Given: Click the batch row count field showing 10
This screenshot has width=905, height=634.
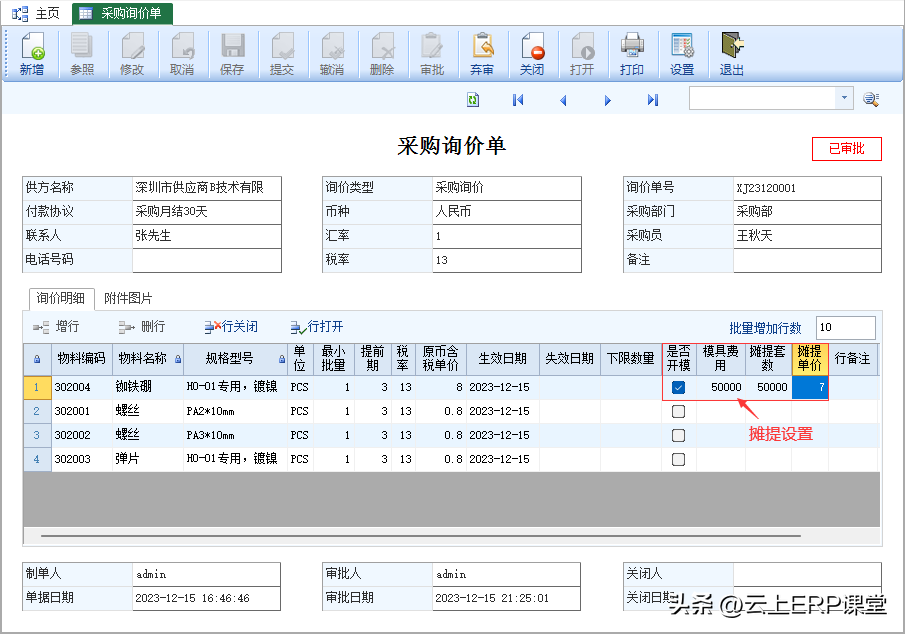Looking at the screenshot, I should coord(846,327).
